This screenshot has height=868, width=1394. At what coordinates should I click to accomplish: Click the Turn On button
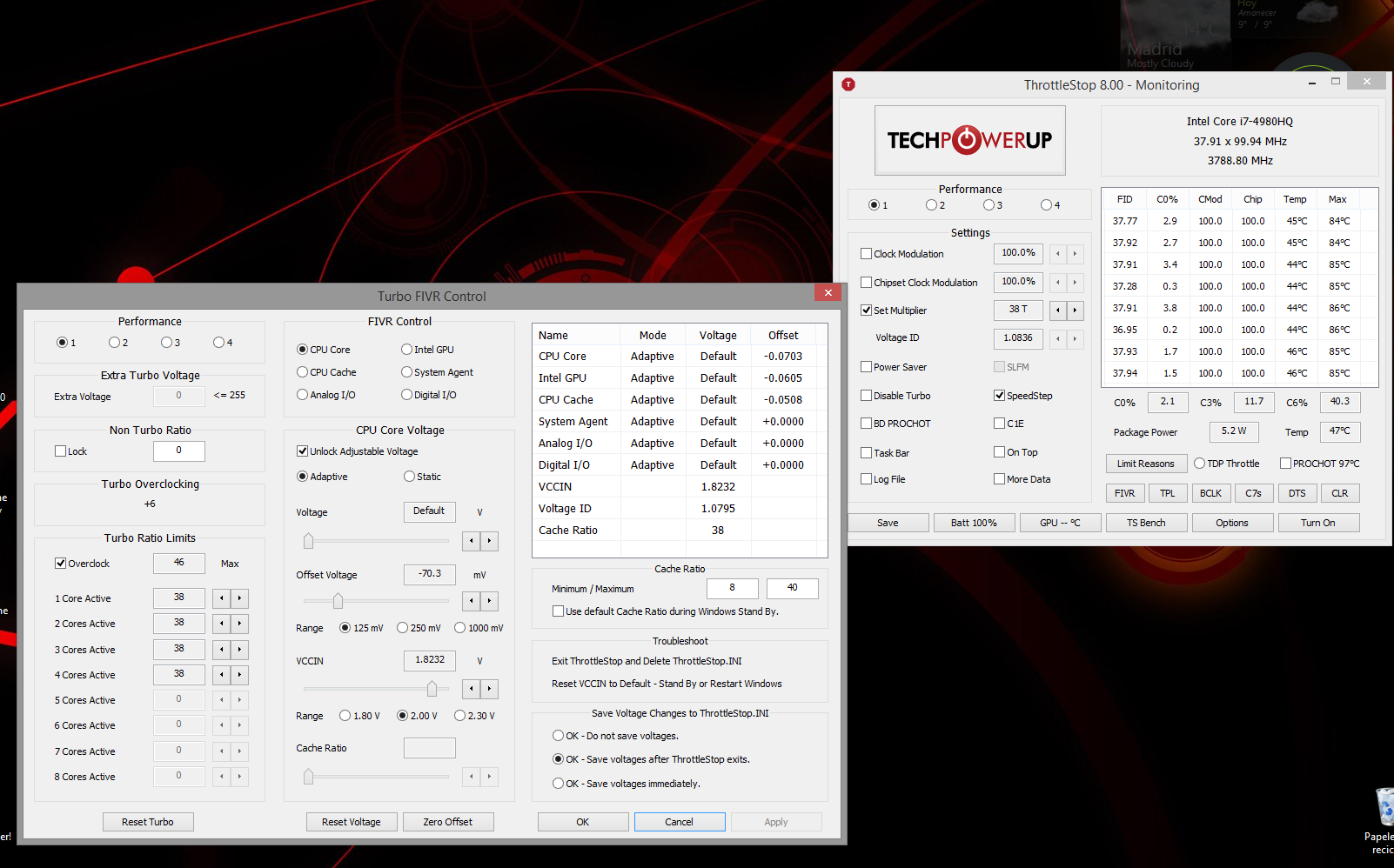1318,523
